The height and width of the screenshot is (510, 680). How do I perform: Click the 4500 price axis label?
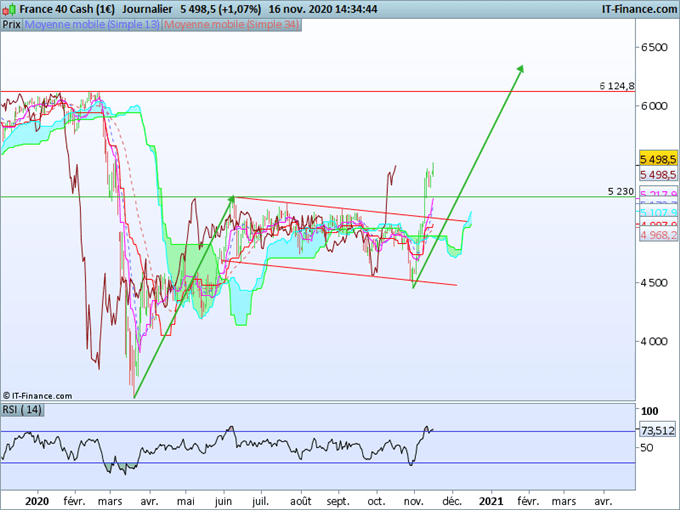[655, 283]
